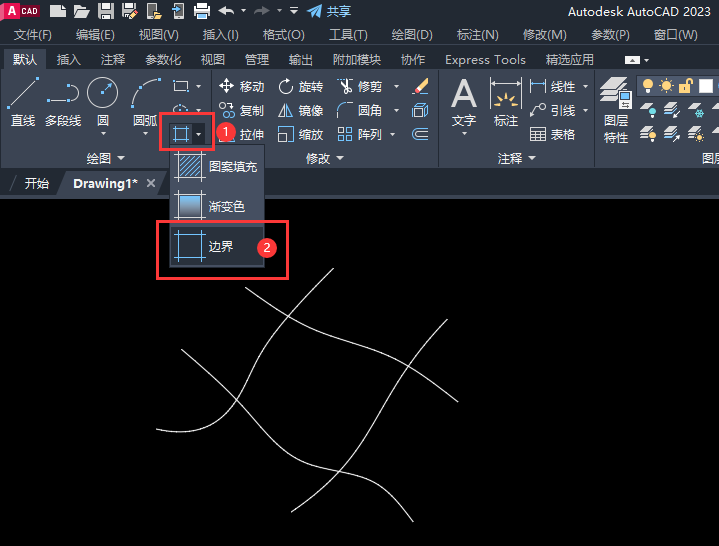This screenshot has width=719, height=546.
Task: Open the Undo history dropdown arrow
Action: click(243, 11)
